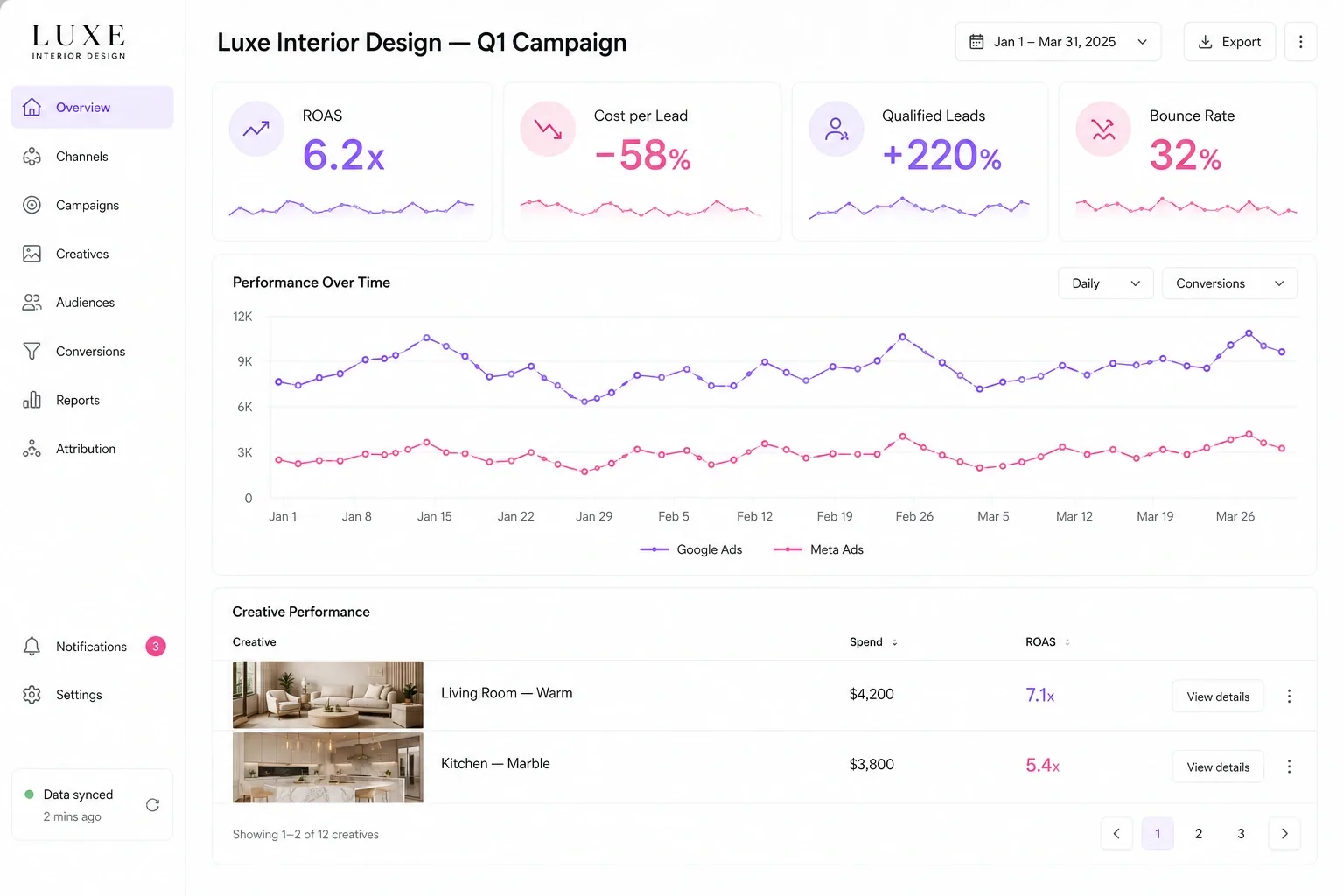Viewport: 1344px width, 896px height.
Task: Click the ROAS 6.2x sparkline chart
Action: click(x=352, y=207)
